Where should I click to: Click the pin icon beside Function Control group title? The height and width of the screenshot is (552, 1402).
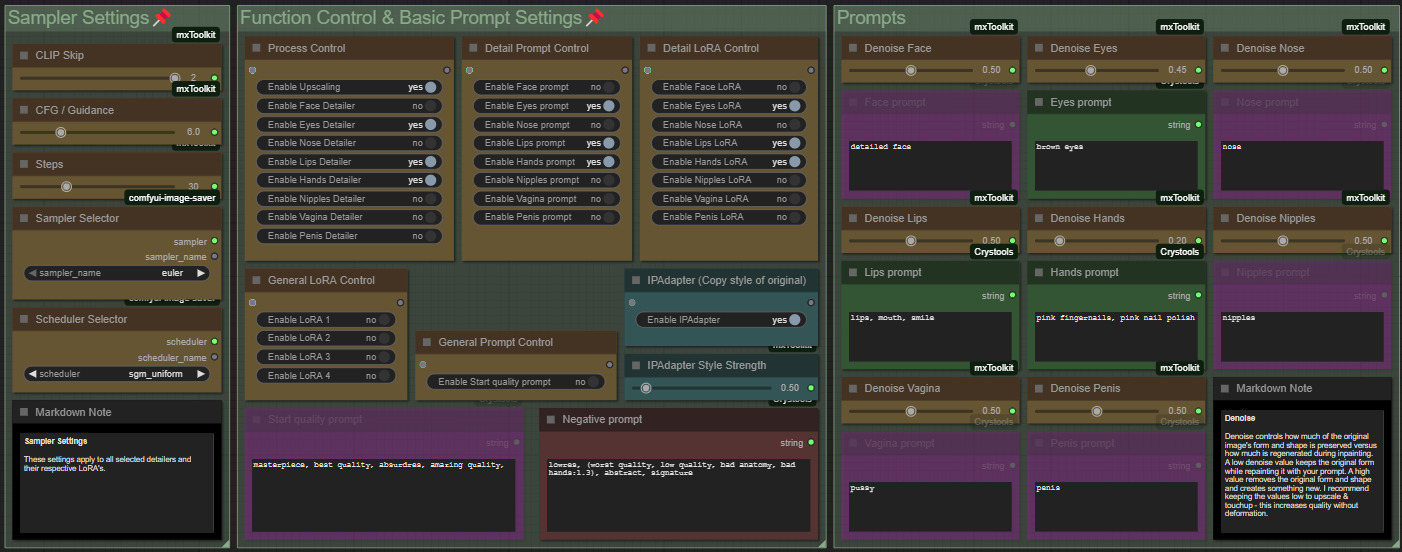(595, 18)
